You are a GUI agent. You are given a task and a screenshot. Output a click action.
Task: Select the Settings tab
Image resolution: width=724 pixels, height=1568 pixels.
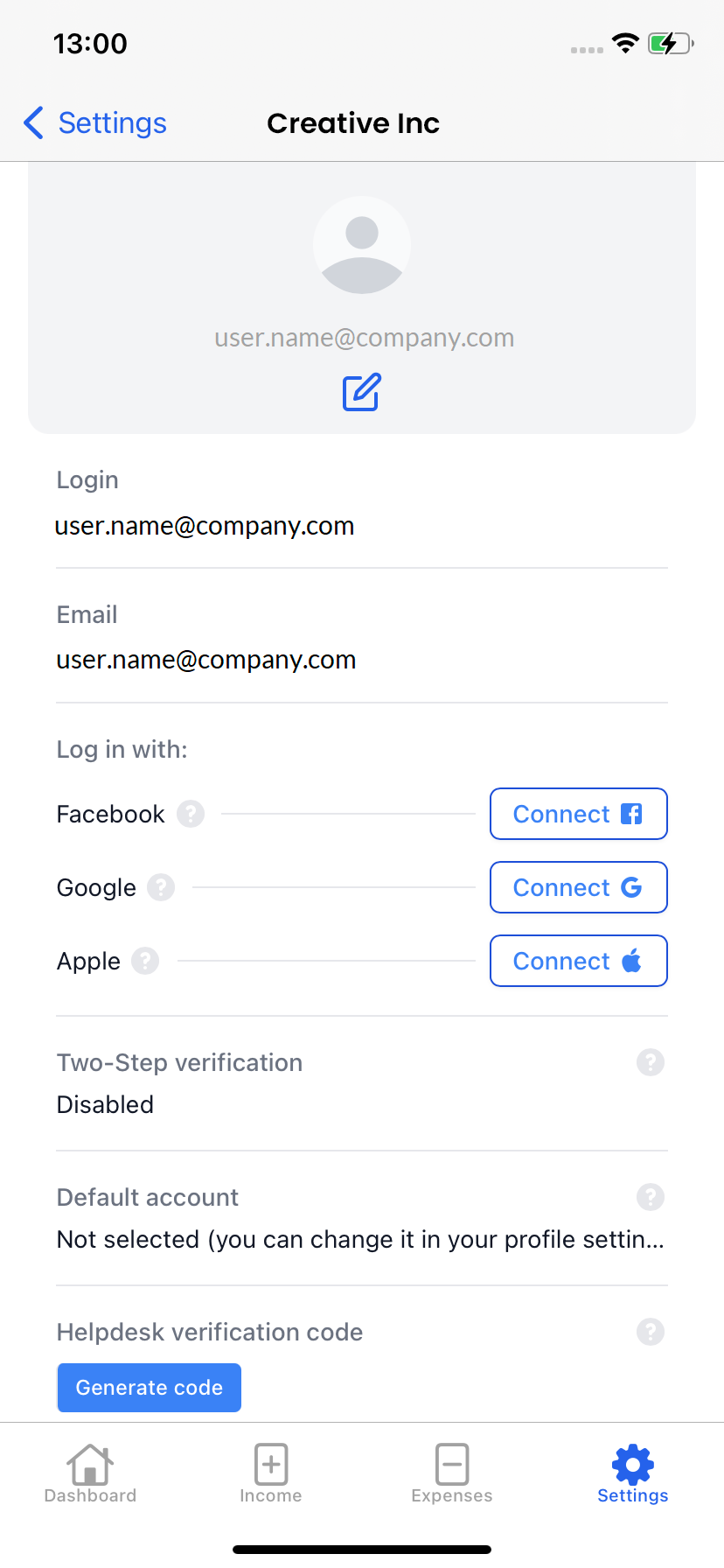pyautogui.click(x=632, y=1473)
